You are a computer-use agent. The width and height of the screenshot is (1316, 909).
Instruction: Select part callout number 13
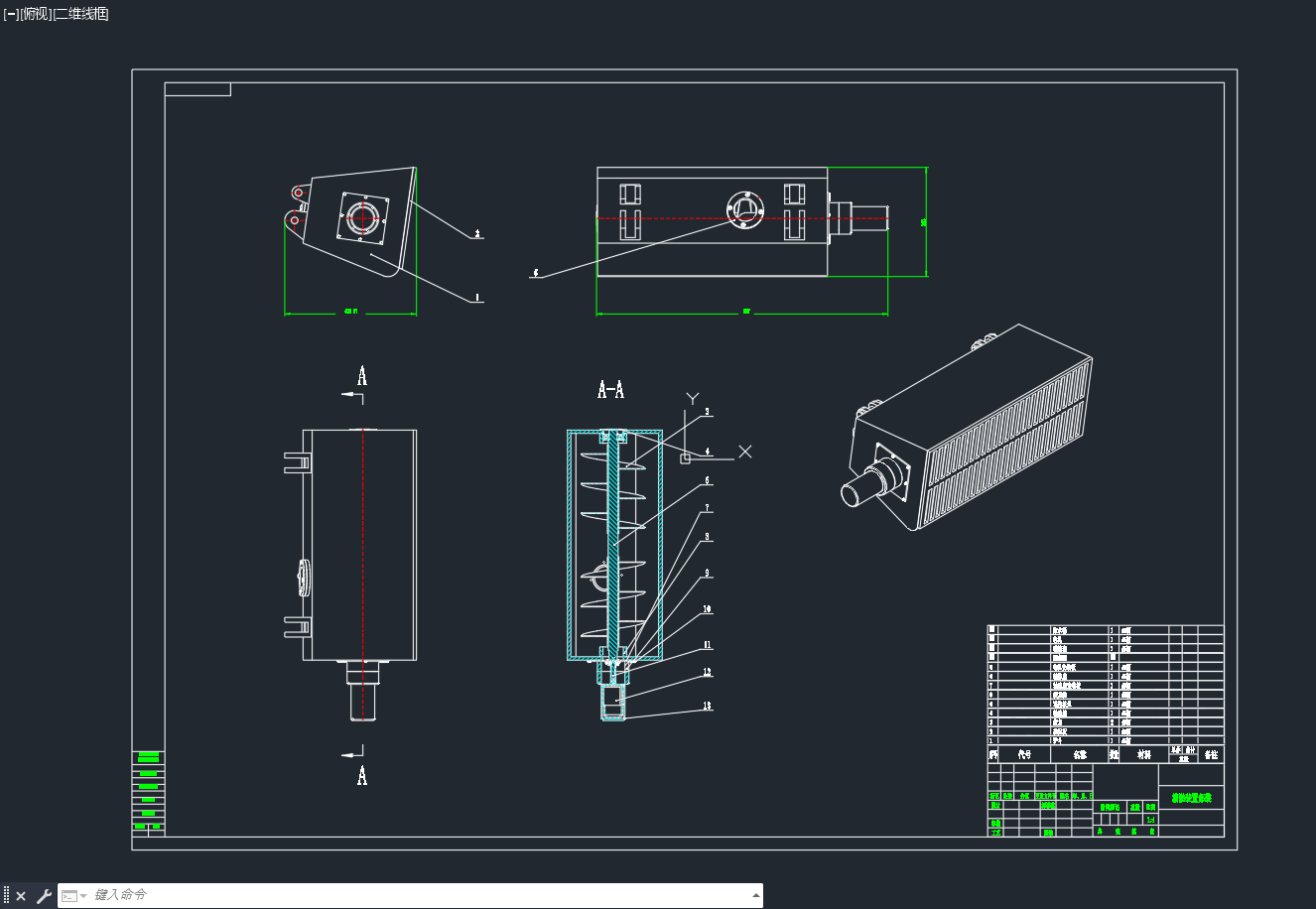click(708, 706)
